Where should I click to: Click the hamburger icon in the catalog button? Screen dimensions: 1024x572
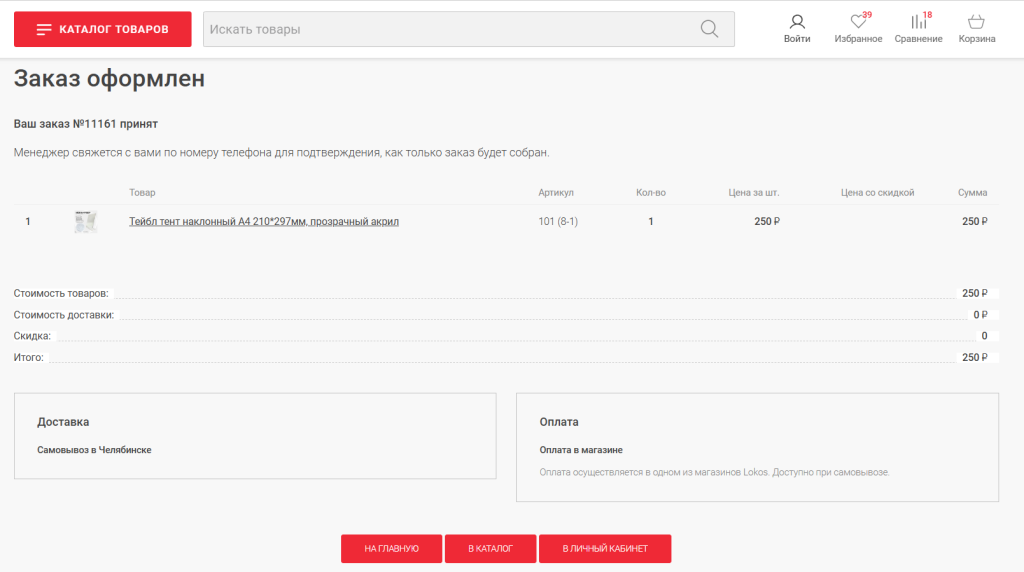coord(44,30)
